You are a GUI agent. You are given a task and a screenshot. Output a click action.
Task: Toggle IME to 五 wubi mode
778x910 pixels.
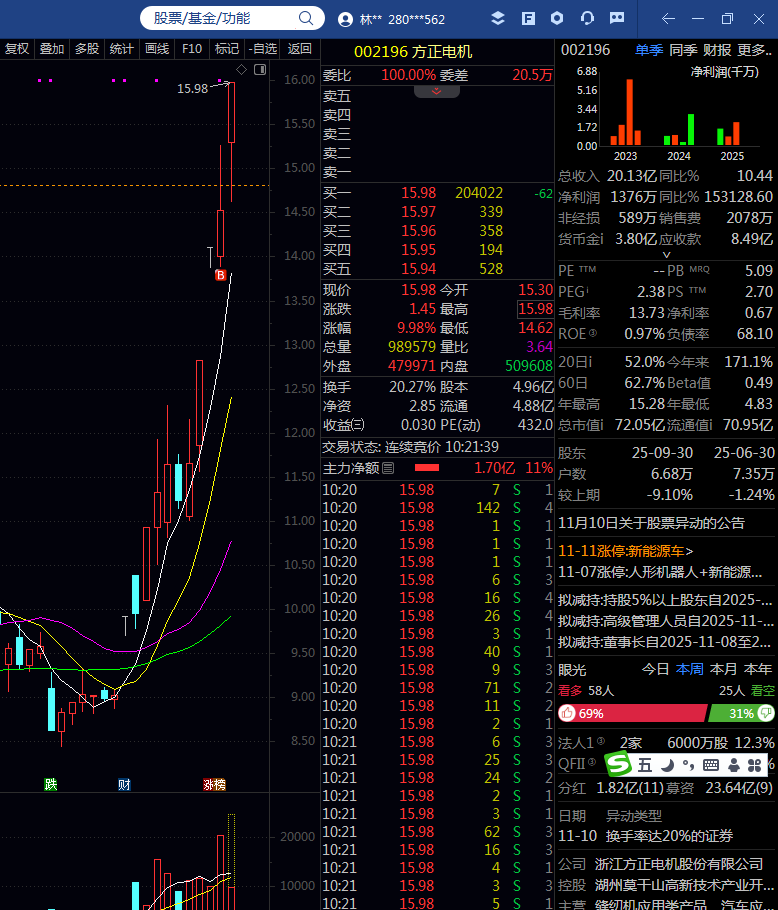(x=645, y=765)
